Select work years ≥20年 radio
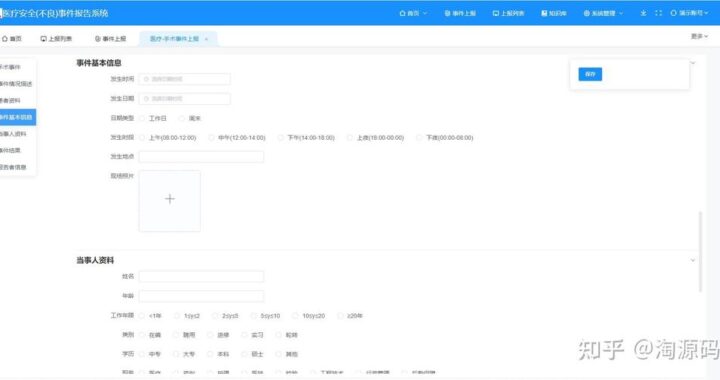This screenshot has height=380, width=720. 341,316
